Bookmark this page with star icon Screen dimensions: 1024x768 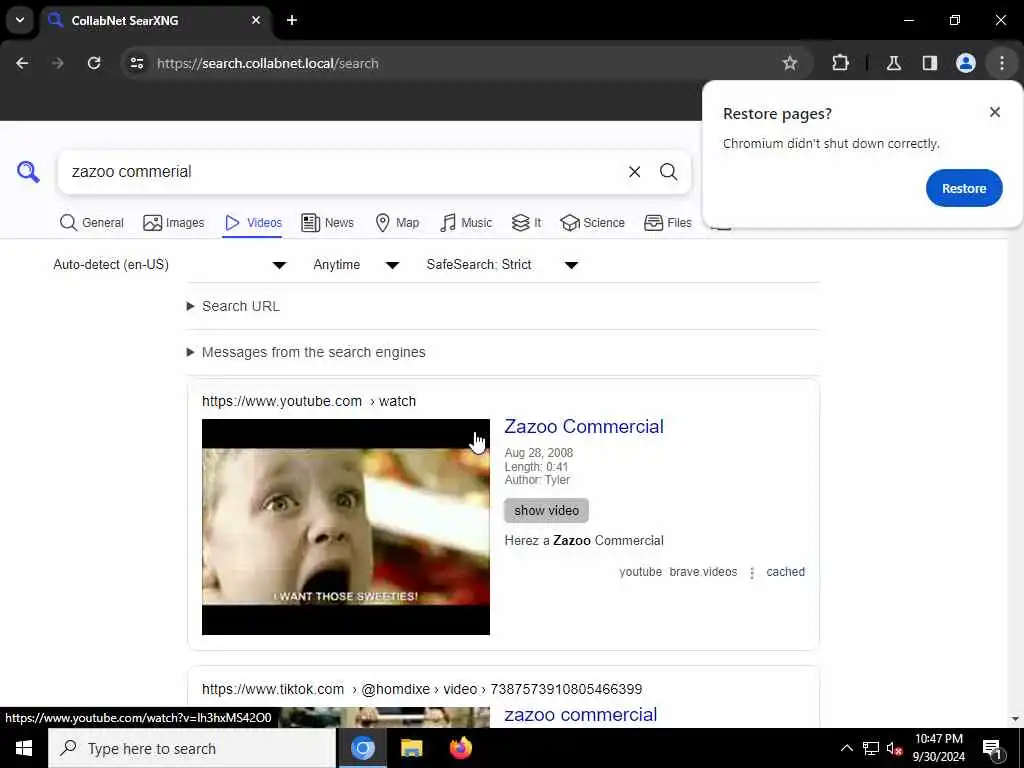tap(790, 63)
